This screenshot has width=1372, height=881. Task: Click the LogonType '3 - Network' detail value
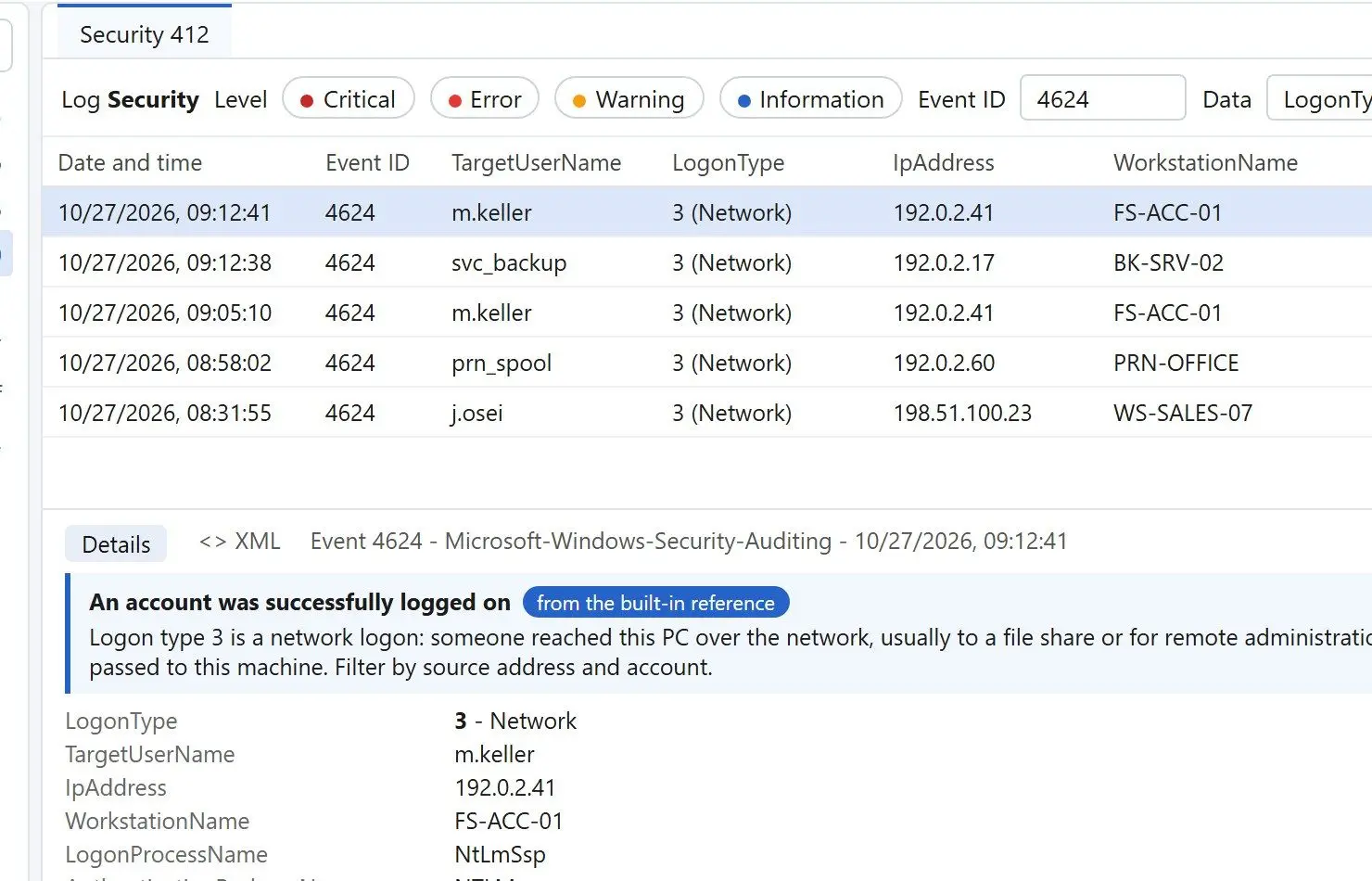click(515, 721)
